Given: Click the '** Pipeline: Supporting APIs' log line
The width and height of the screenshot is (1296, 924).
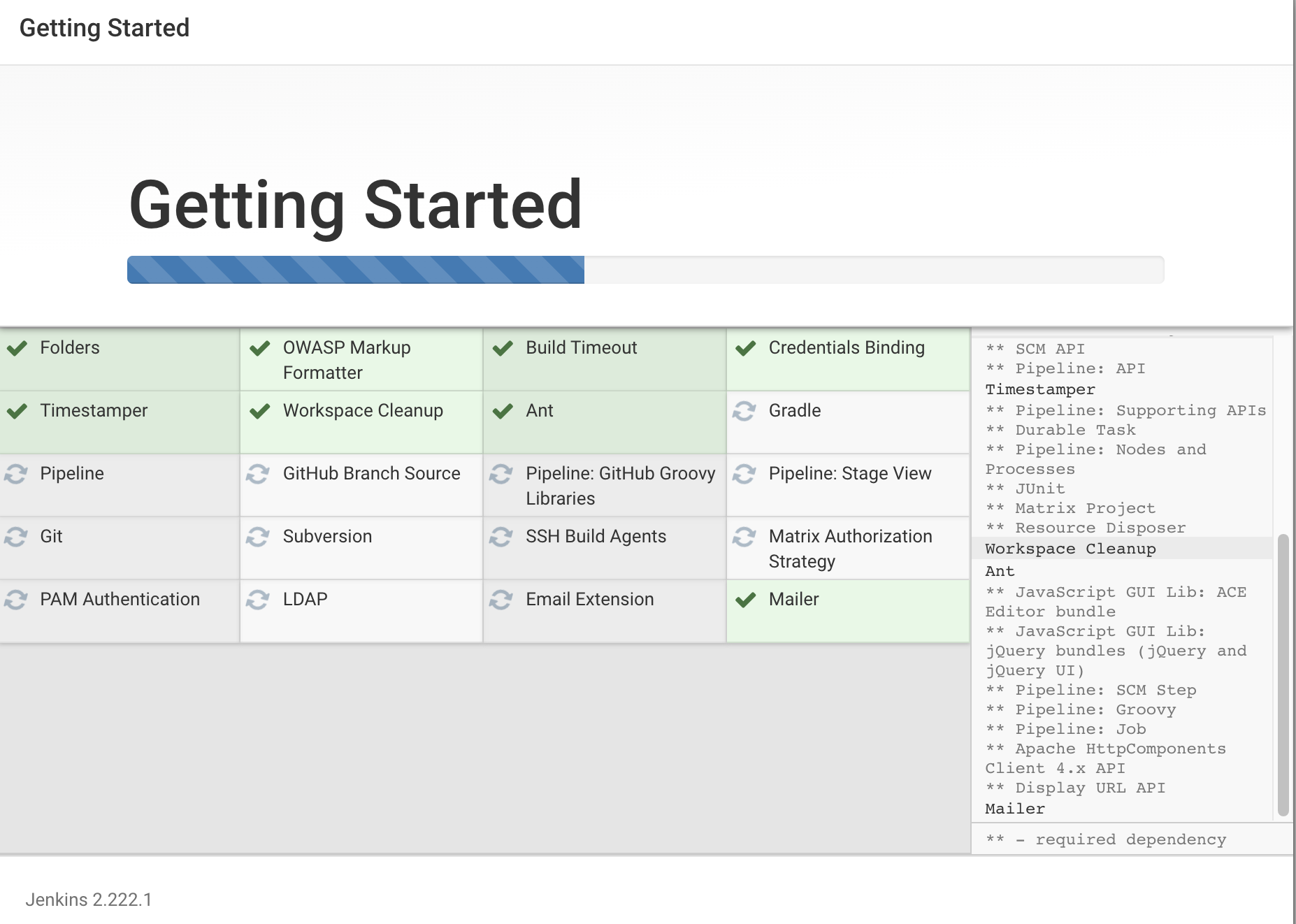Looking at the screenshot, I should pyautogui.click(x=1125, y=410).
